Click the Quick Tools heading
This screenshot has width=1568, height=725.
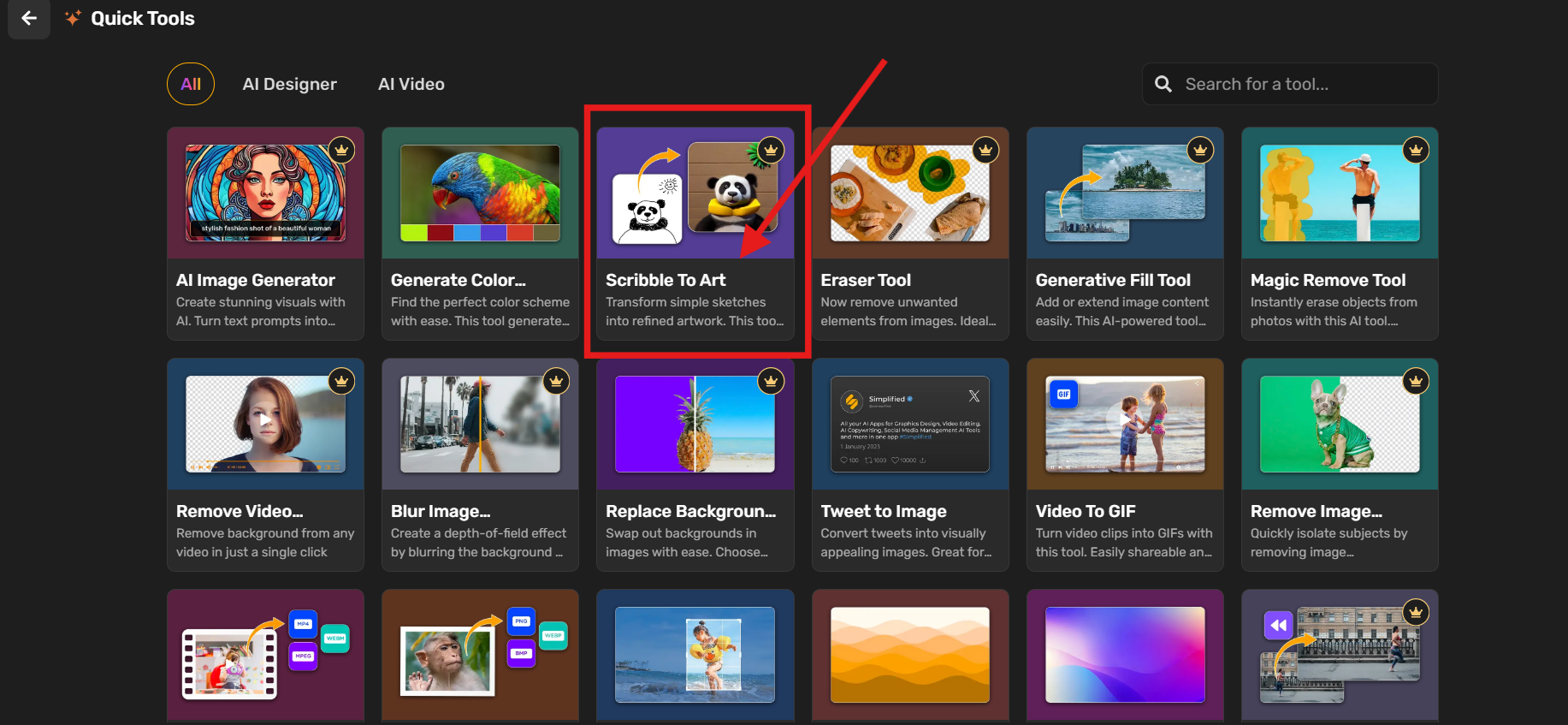click(x=143, y=18)
